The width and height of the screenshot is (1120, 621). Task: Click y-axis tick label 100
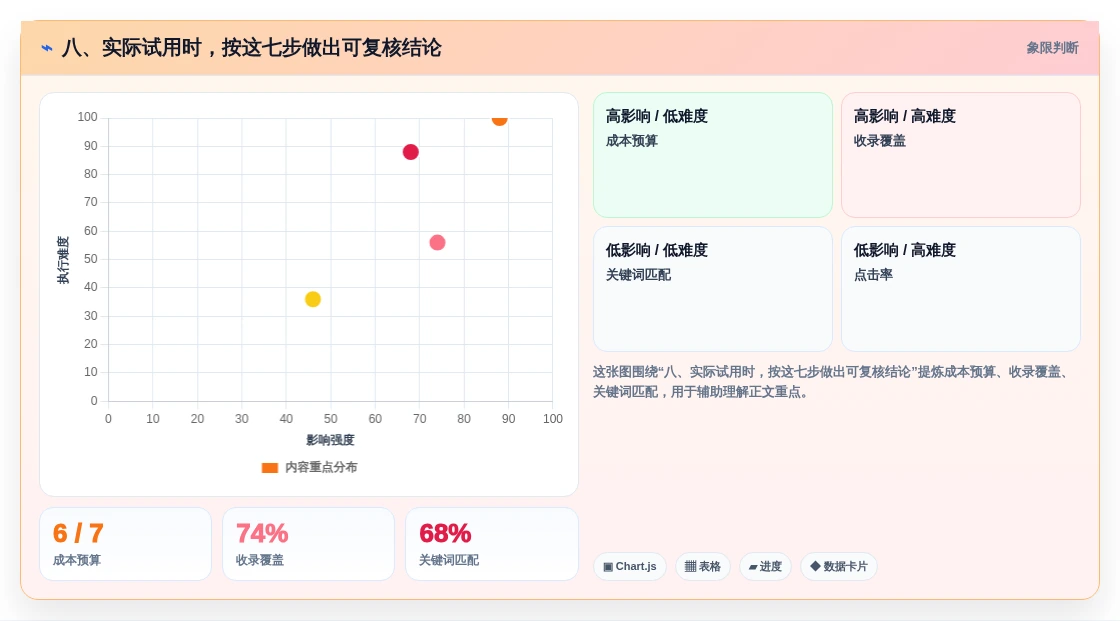pyautogui.click(x=87, y=117)
